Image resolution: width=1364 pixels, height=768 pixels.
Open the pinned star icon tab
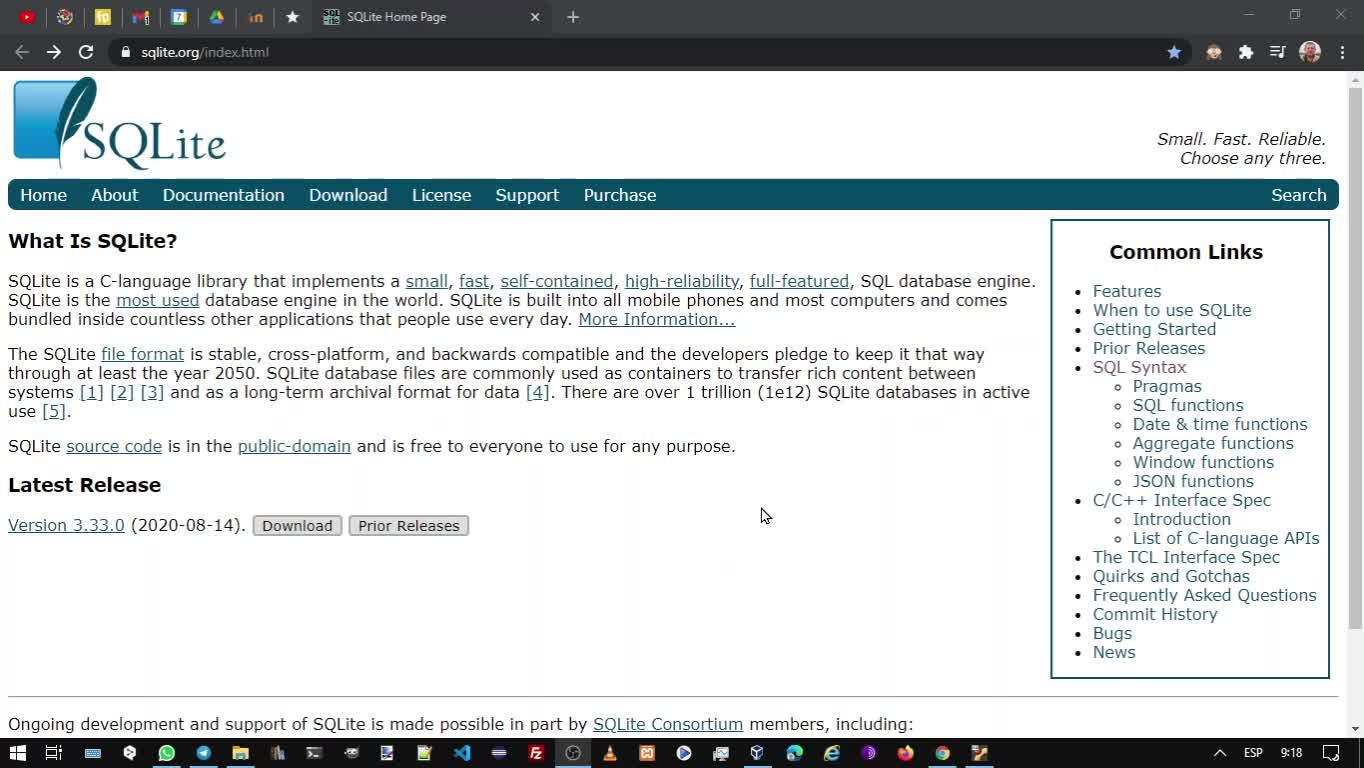click(x=292, y=17)
